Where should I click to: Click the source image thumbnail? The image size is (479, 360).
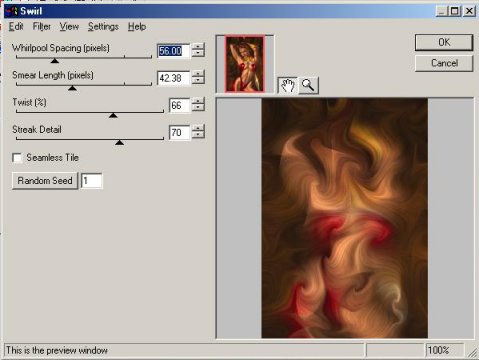point(245,64)
